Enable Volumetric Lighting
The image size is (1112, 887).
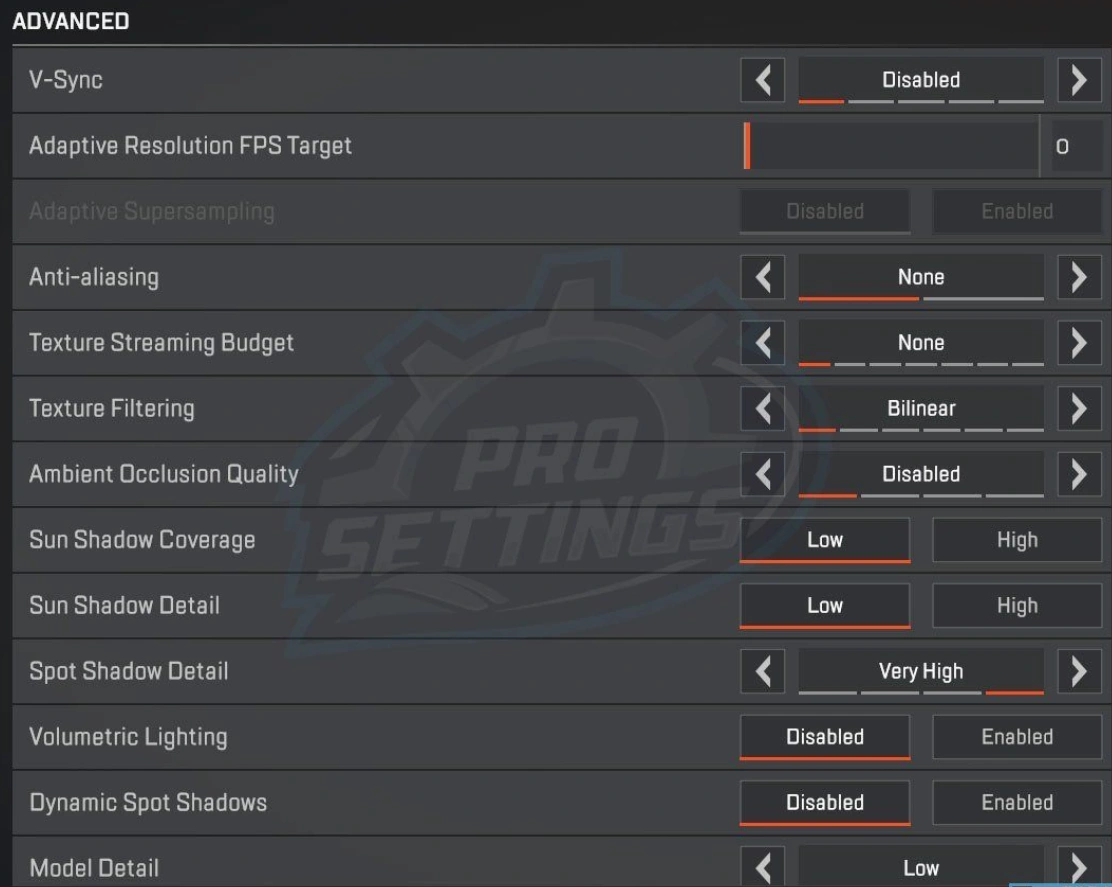[1017, 737]
